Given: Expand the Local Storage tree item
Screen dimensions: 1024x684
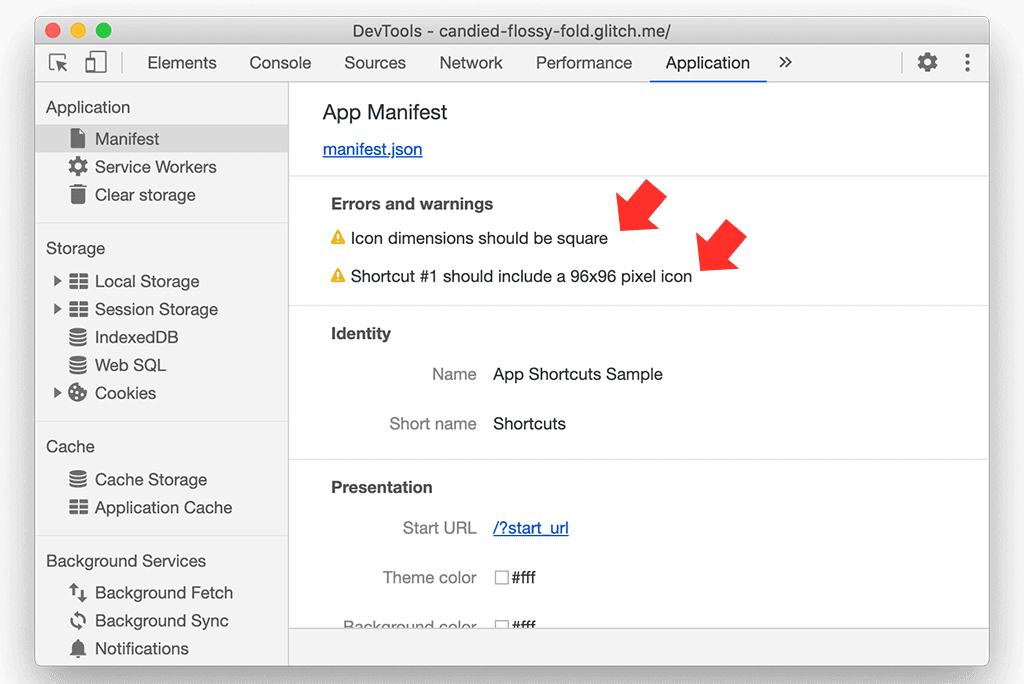Looking at the screenshot, I should tap(58, 281).
